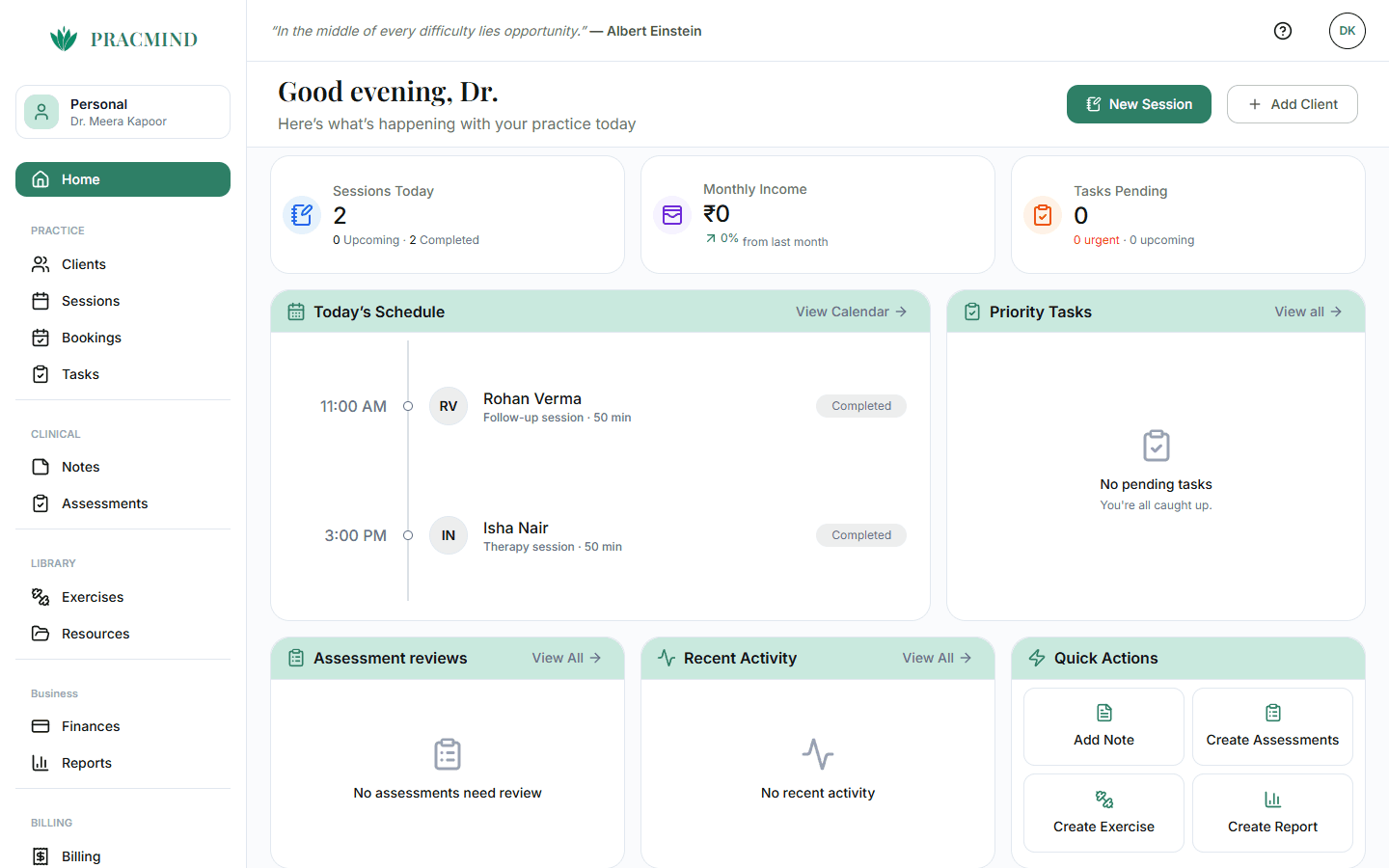Open Notes under Clinical
Image resolution: width=1389 pixels, height=868 pixels.
point(123,467)
